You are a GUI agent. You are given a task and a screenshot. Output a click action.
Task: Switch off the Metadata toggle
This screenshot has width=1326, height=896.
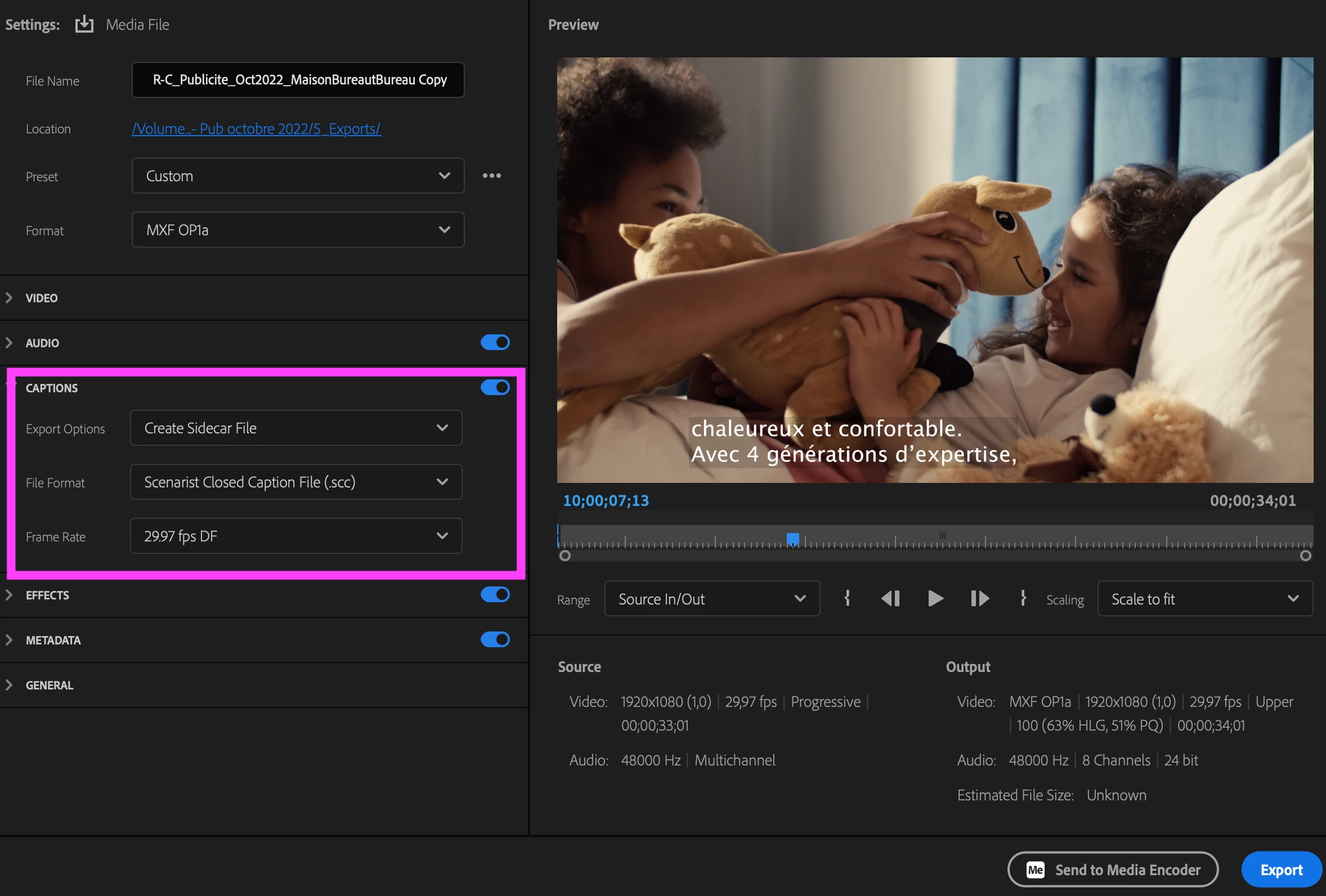495,640
